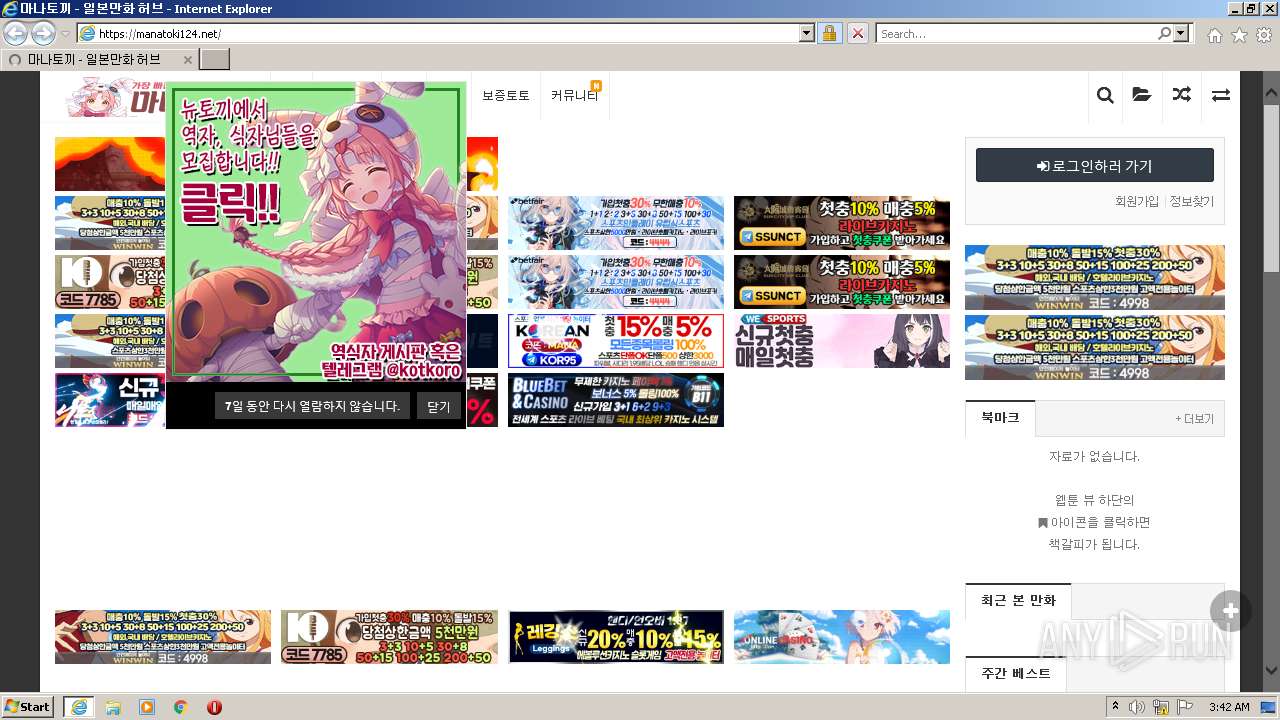The width and height of the screenshot is (1280, 720).
Task: Open IE Tools gear icon
Action: (x=1264, y=35)
